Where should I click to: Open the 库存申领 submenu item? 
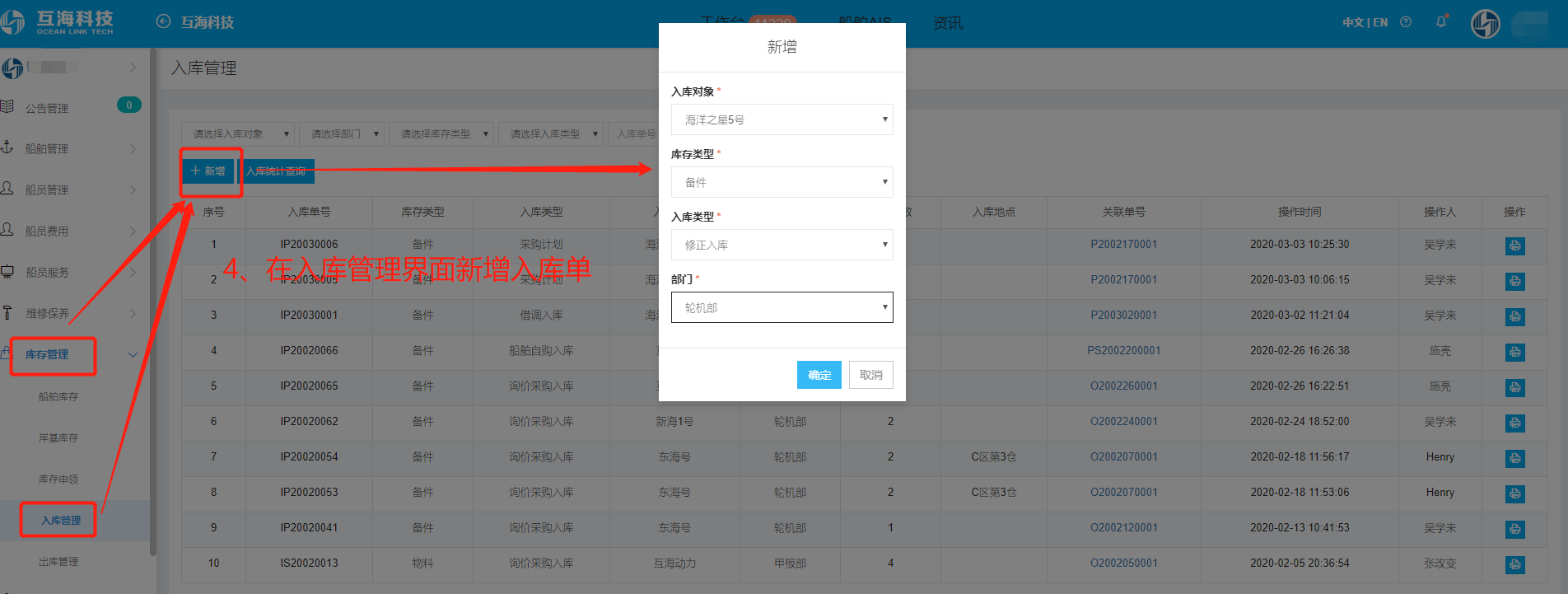click(58, 479)
